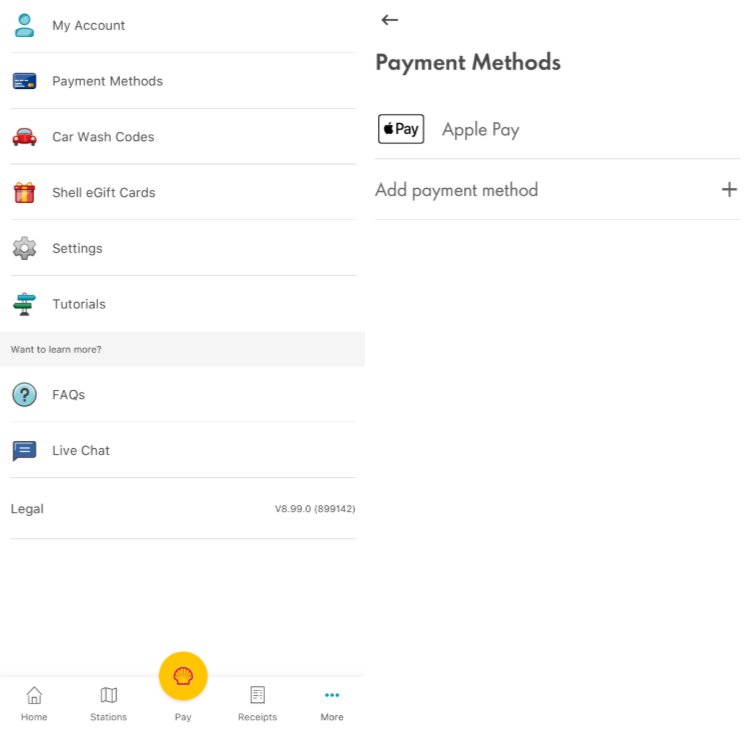Start a Live Chat
This screenshot has height=737, width=747.
(x=183, y=451)
